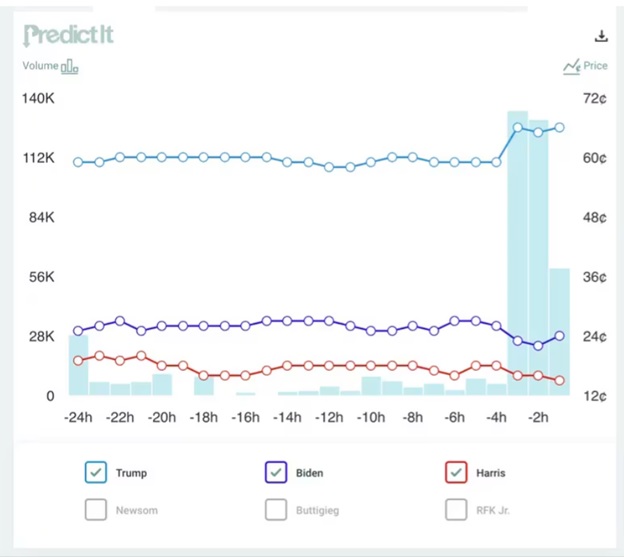Click the tallest volume bar at -3h

pos(517,253)
